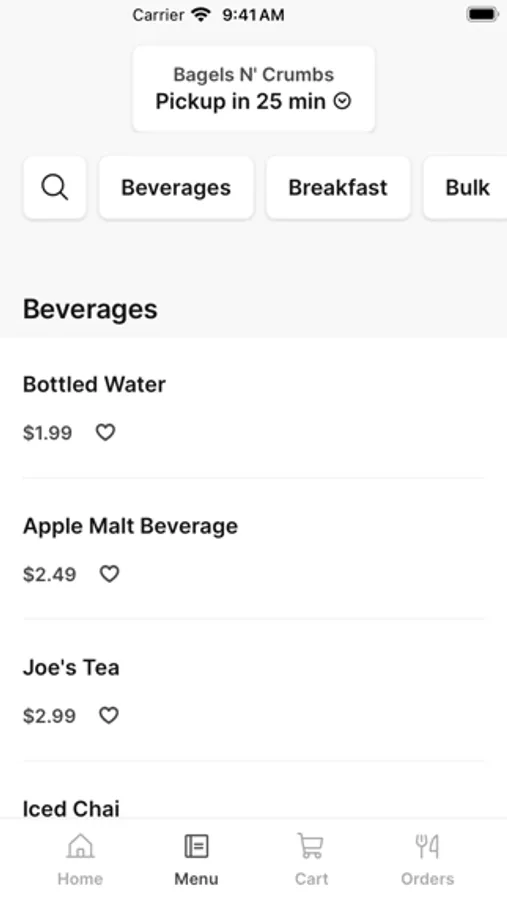Tap the Home icon in the bottom bar
This screenshot has height=900, width=507.
(x=80, y=847)
